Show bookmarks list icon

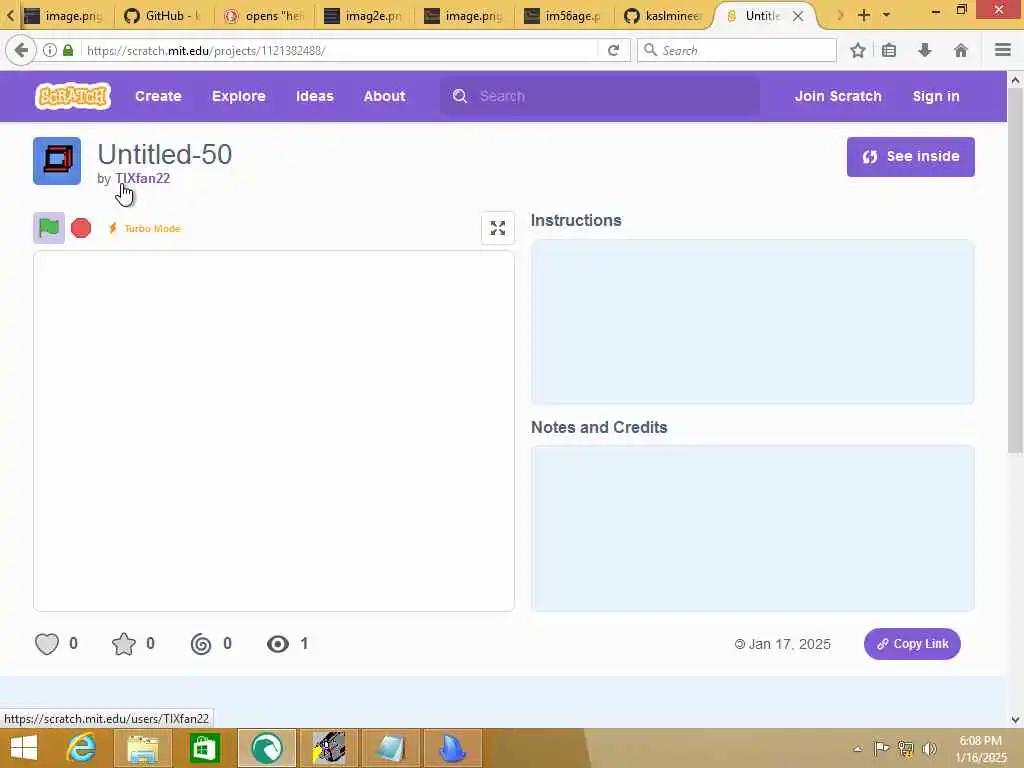point(889,50)
